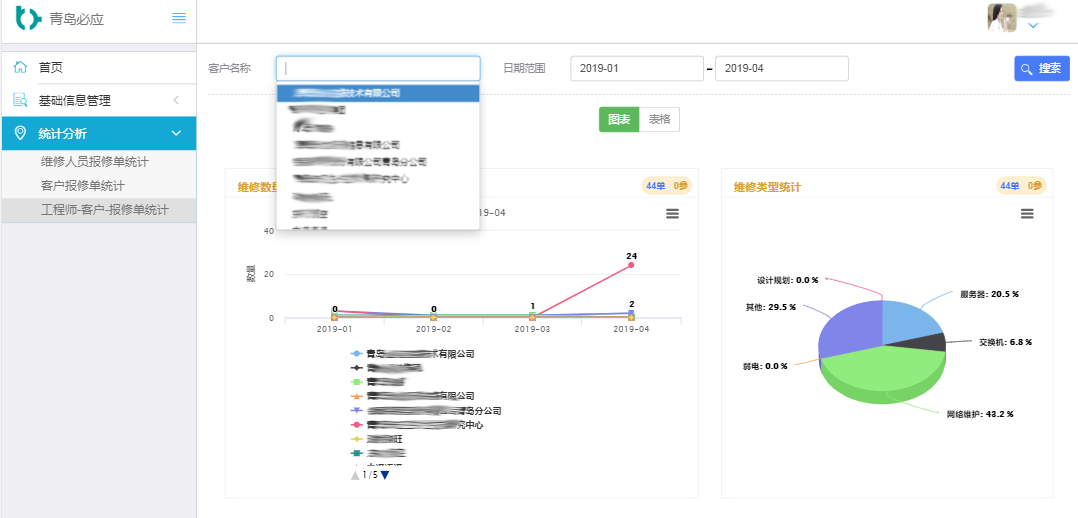The width and height of the screenshot is (1078, 518).
Task: Open the user account dropdown arrow
Action: click(1033, 27)
